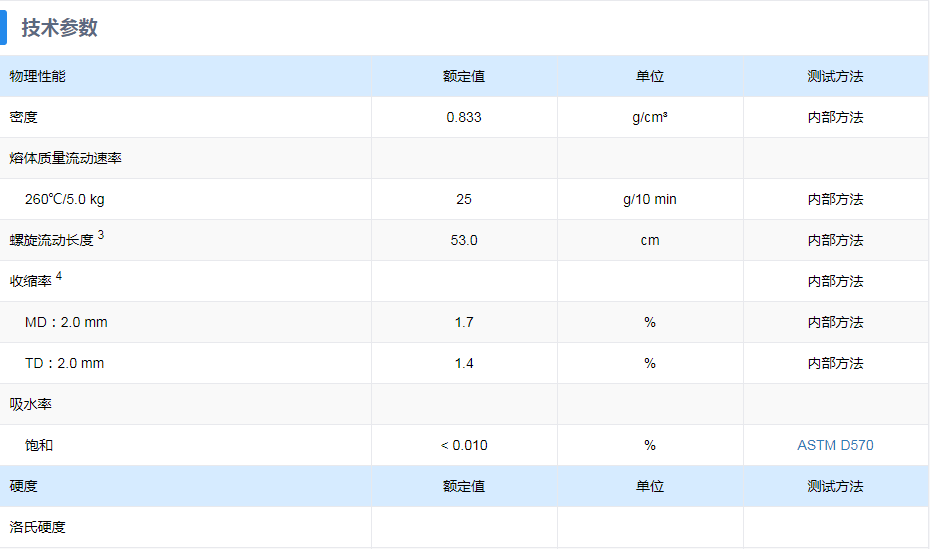Click the % unit in the TD row
This screenshot has height=549, width=930.
650,363
